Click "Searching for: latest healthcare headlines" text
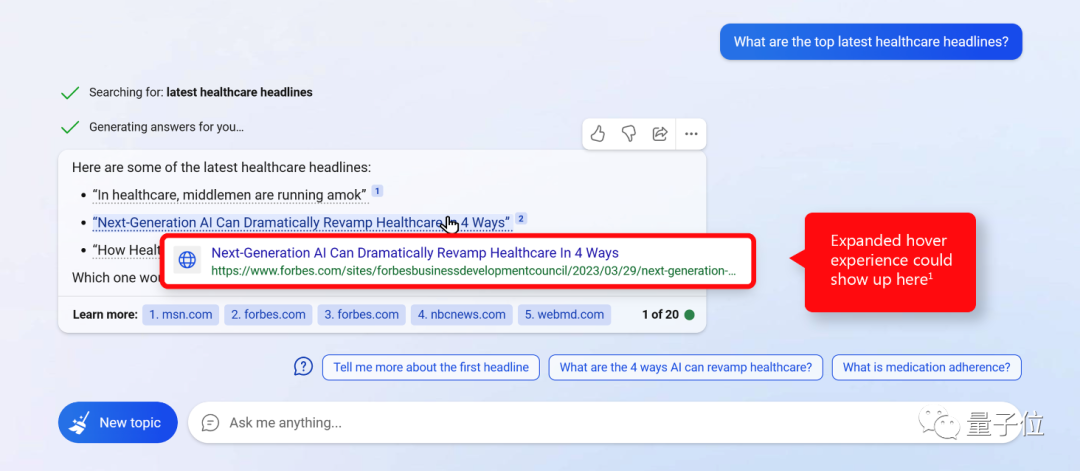The image size is (1080, 471). pos(200,92)
